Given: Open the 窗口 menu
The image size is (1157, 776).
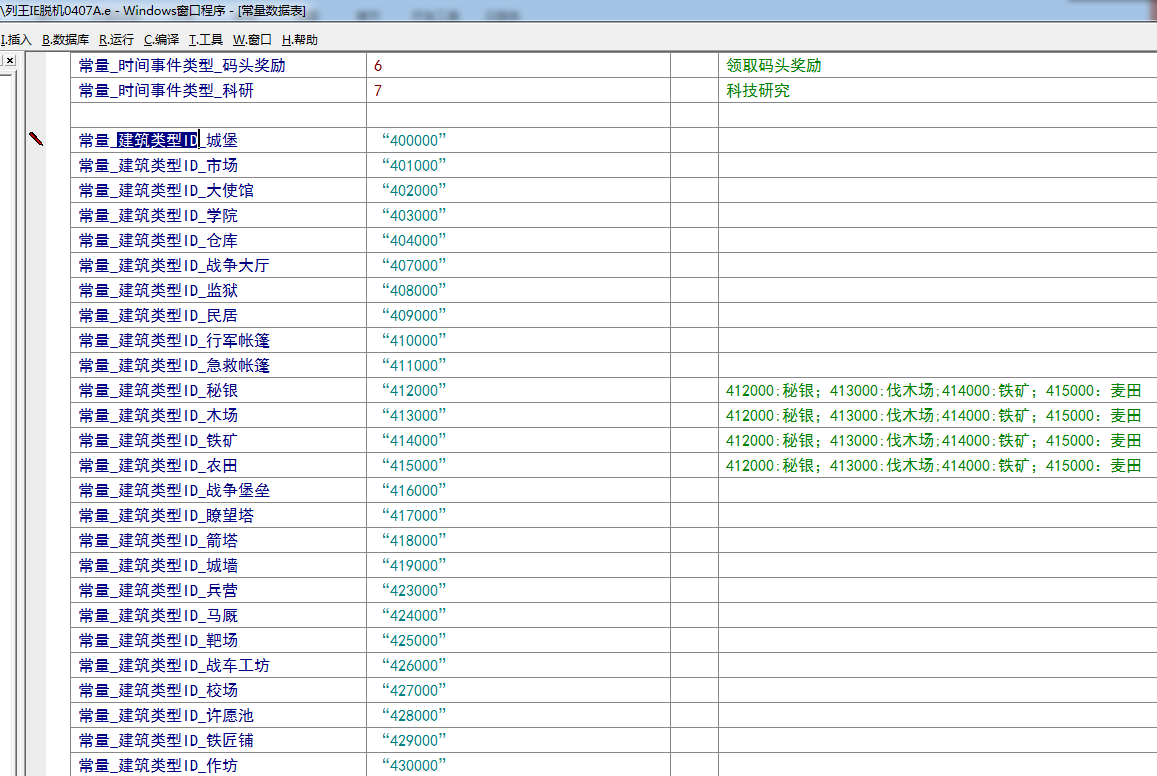Looking at the screenshot, I should click(x=252, y=40).
